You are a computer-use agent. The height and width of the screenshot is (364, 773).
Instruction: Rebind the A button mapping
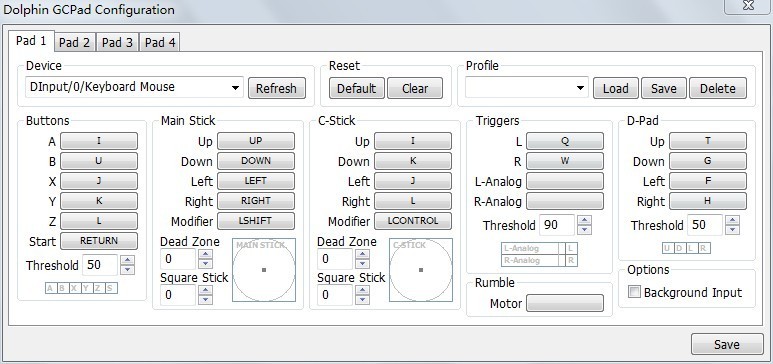(99, 141)
